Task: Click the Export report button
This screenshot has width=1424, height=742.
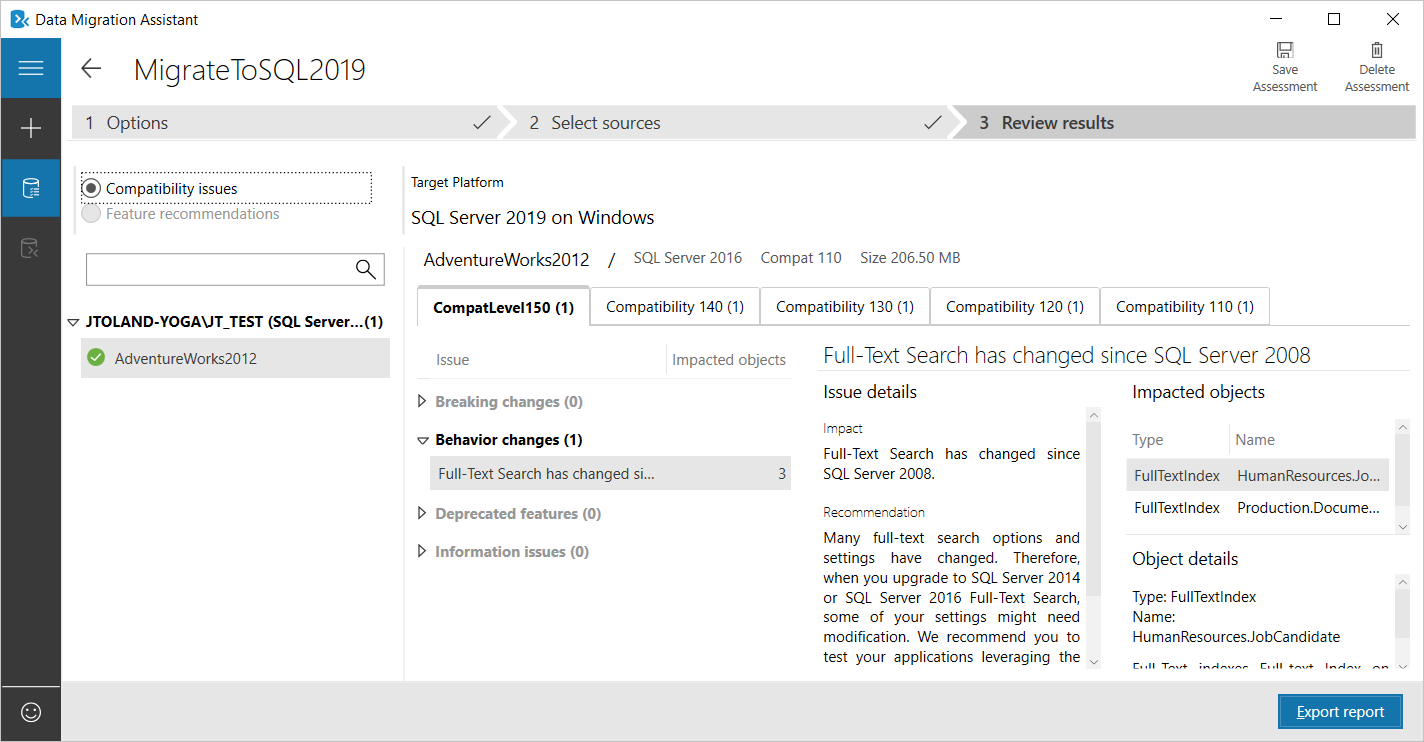Action: (1340, 712)
